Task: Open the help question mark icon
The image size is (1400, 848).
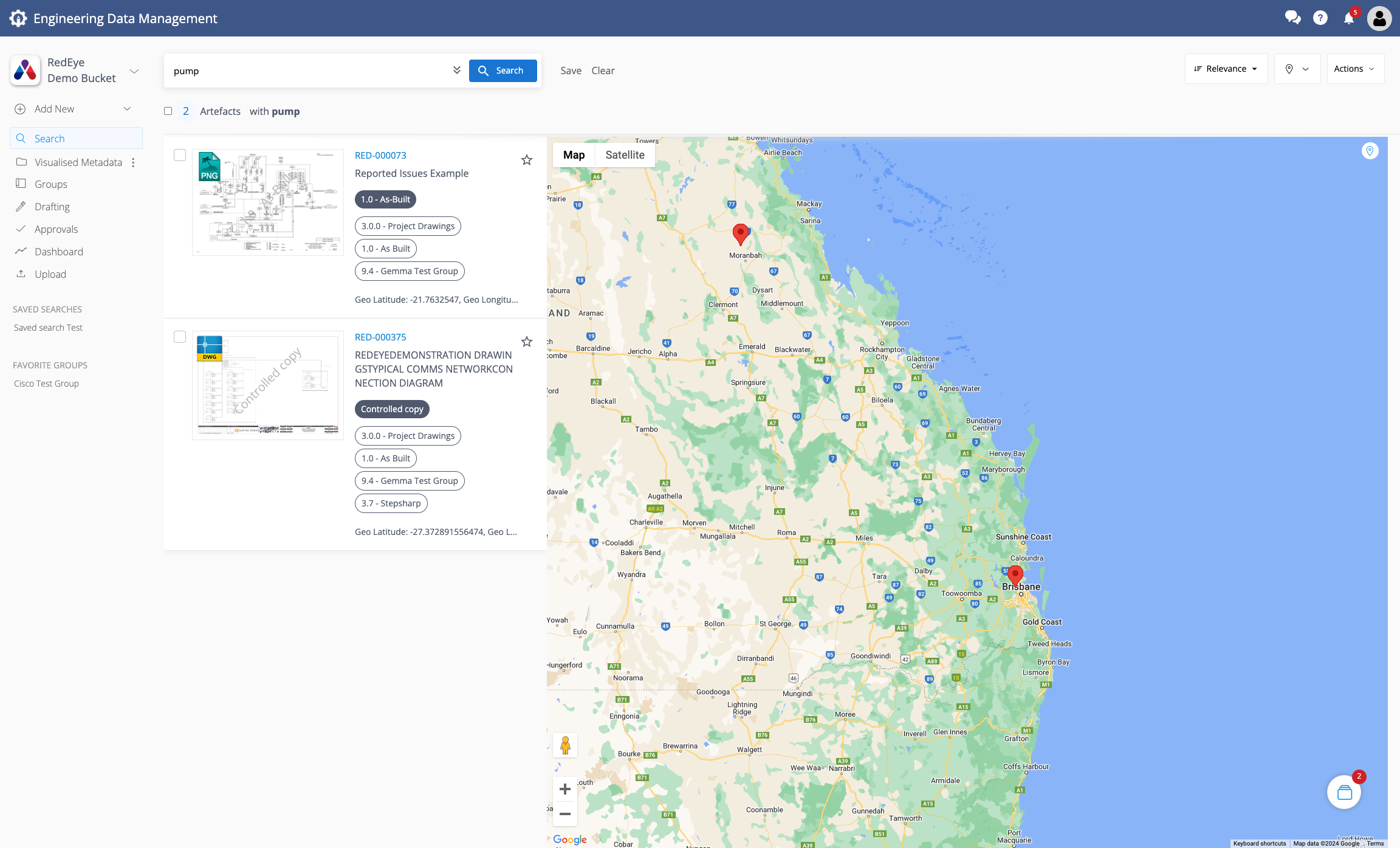Action: point(1320,18)
